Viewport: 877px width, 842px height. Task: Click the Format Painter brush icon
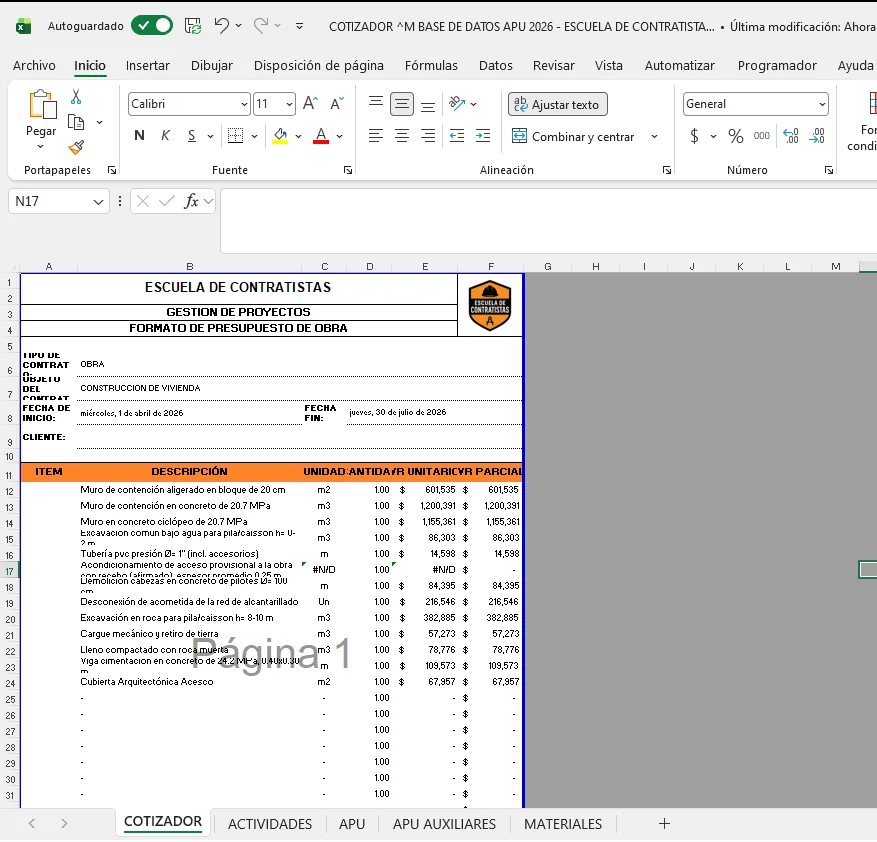click(76, 147)
